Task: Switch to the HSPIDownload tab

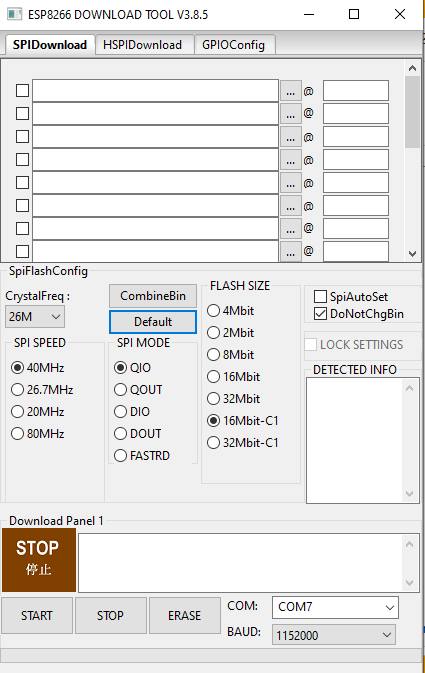Action: click(143, 45)
